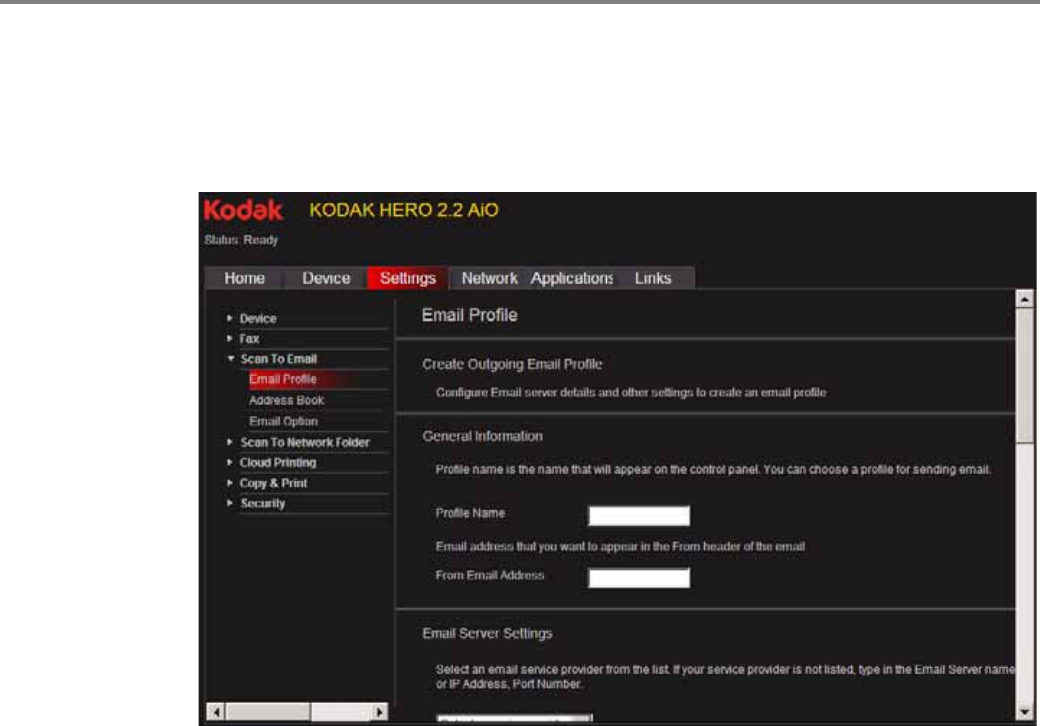Expand the Scan To Network Folder arrow
Screen dimensions: 1040x726
(x=229, y=442)
